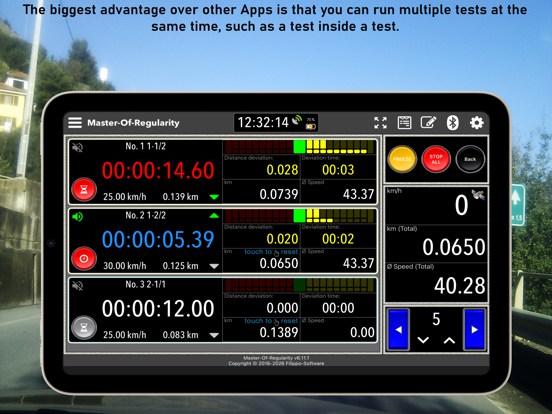Tap touch to reset in test No. 2

(x=271, y=252)
